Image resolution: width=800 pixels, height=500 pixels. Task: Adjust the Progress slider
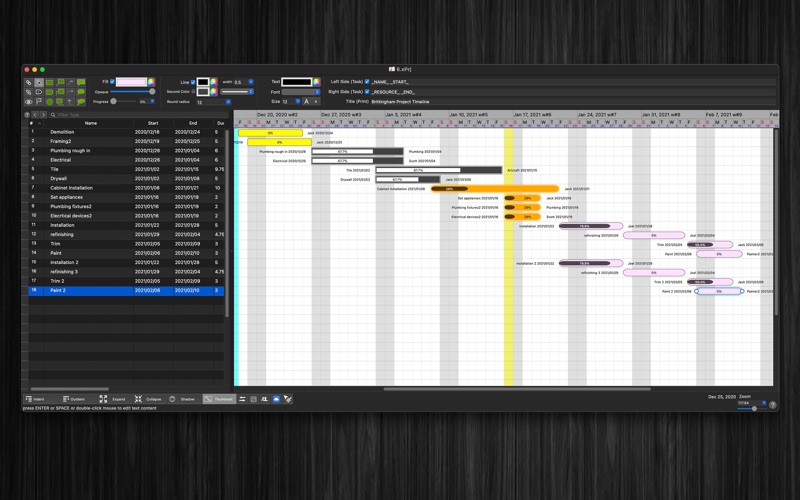(124, 102)
